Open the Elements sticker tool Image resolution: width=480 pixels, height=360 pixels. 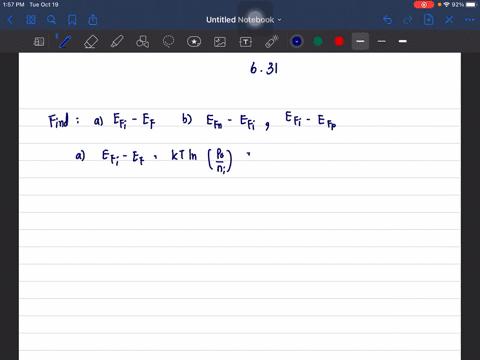click(x=194, y=42)
